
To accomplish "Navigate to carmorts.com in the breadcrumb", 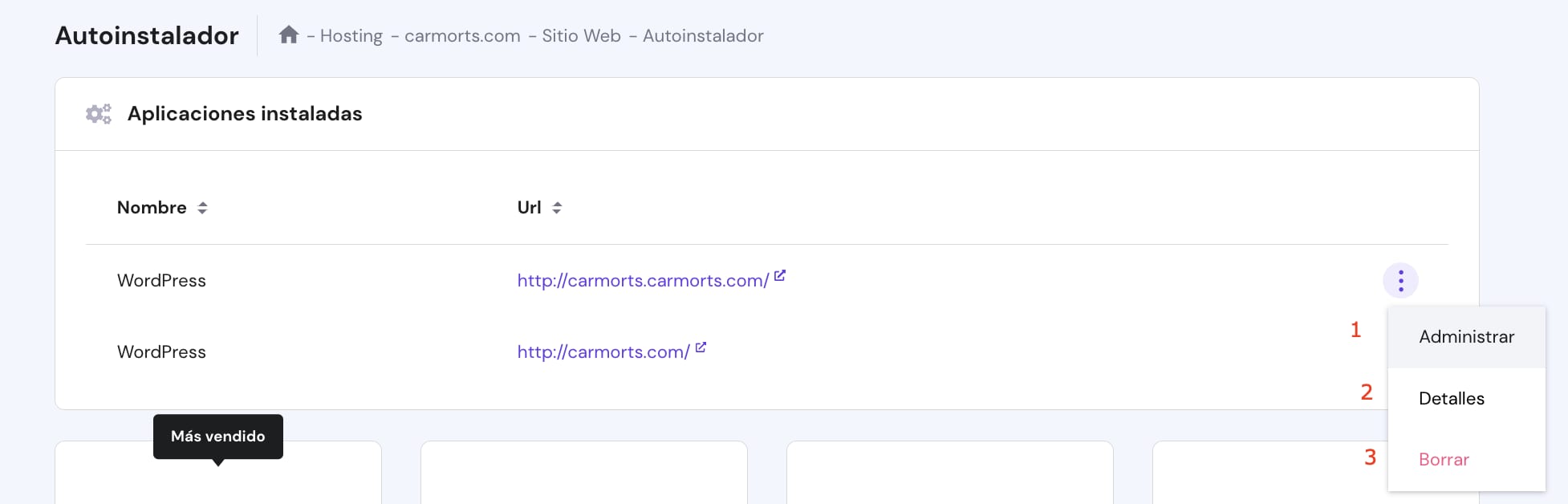I will point(462,36).
